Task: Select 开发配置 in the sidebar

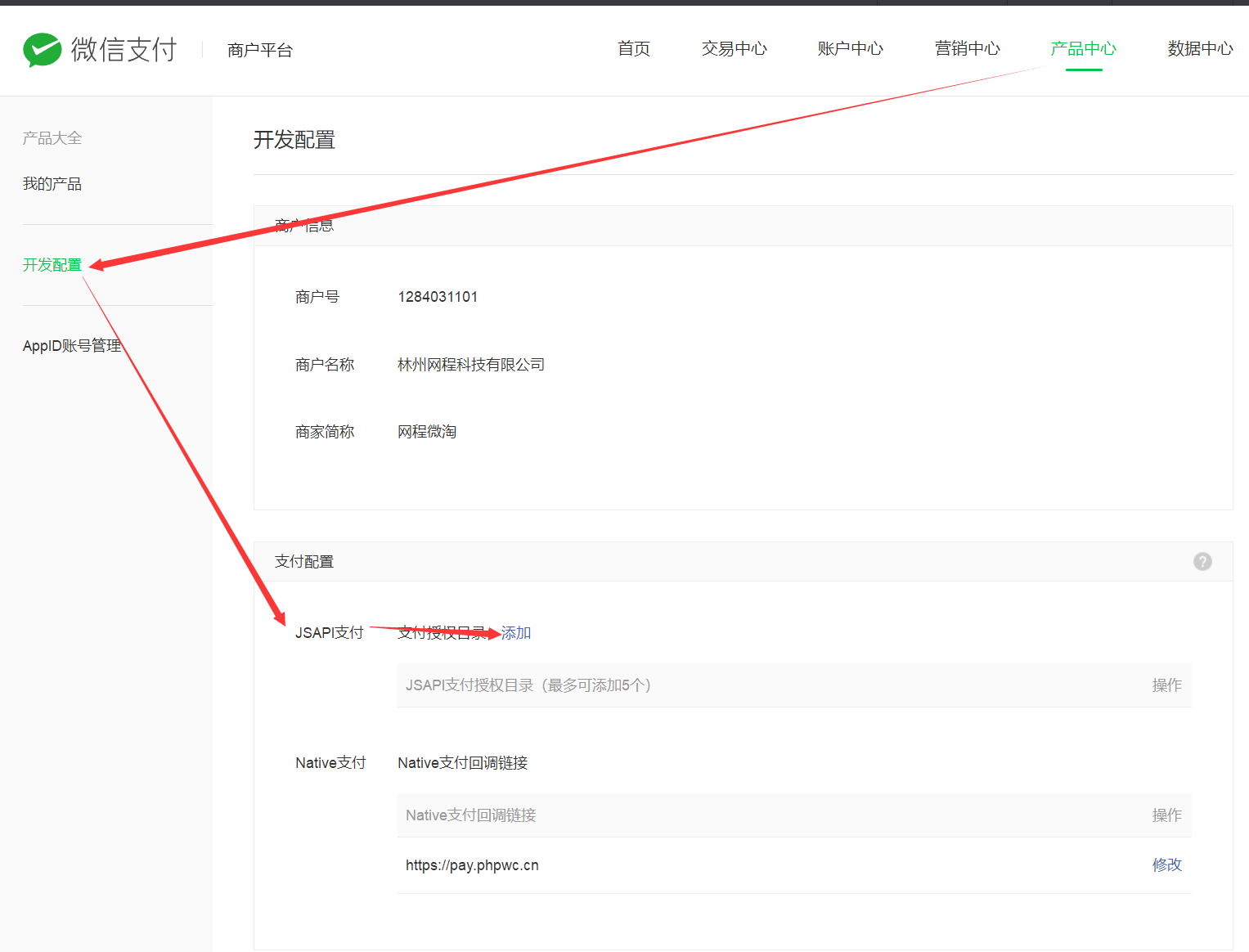Action: [x=52, y=264]
